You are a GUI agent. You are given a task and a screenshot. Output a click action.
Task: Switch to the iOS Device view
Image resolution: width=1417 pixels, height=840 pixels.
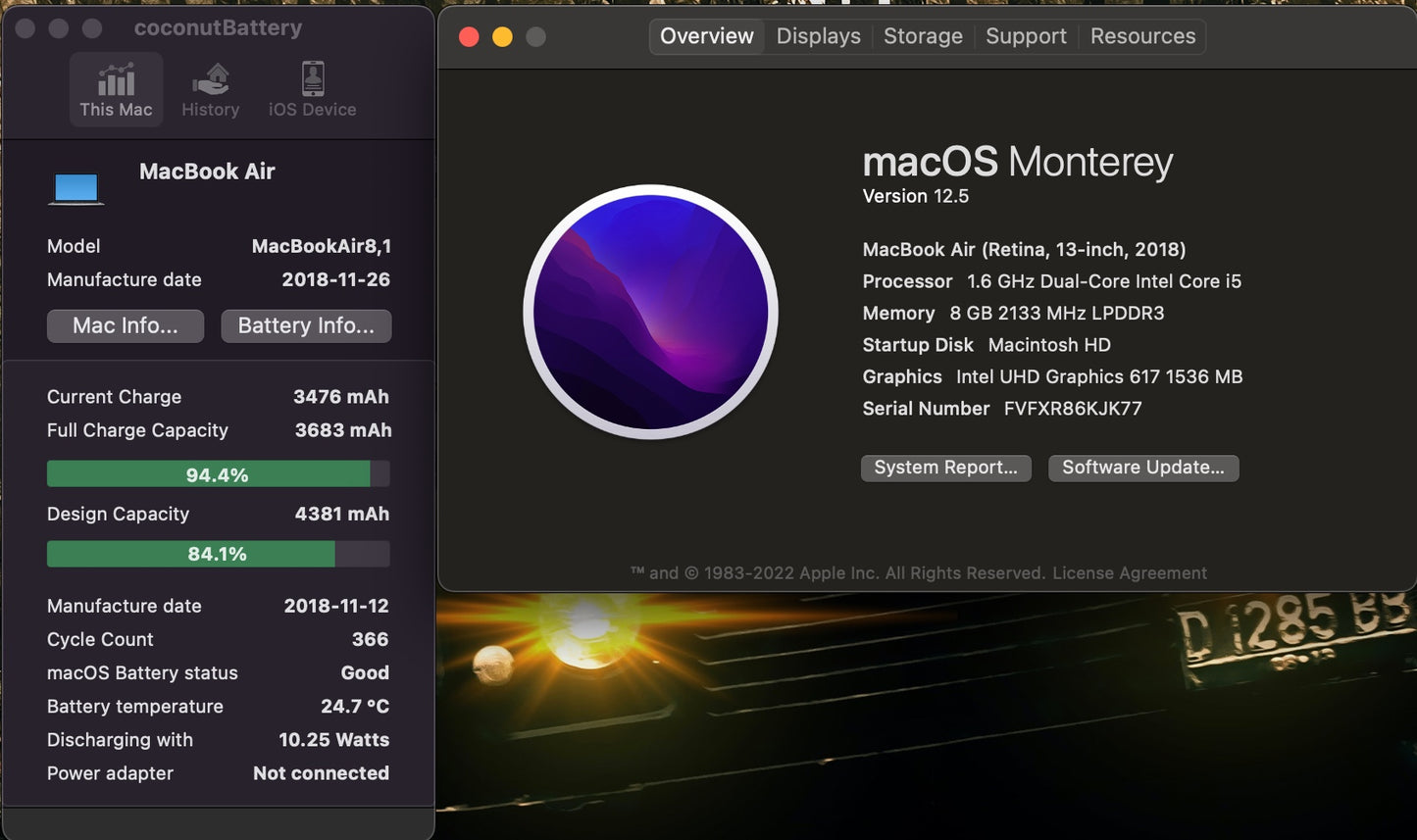[x=311, y=88]
